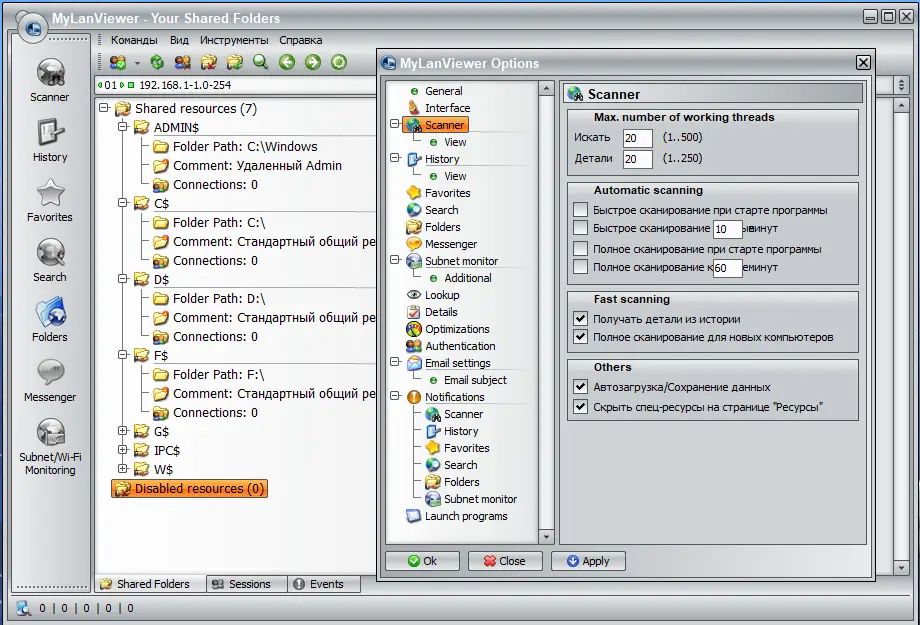Click the green forward arrow toolbar icon
Image resolution: width=920 pixels, height=625 pixels.
[313, 62]
